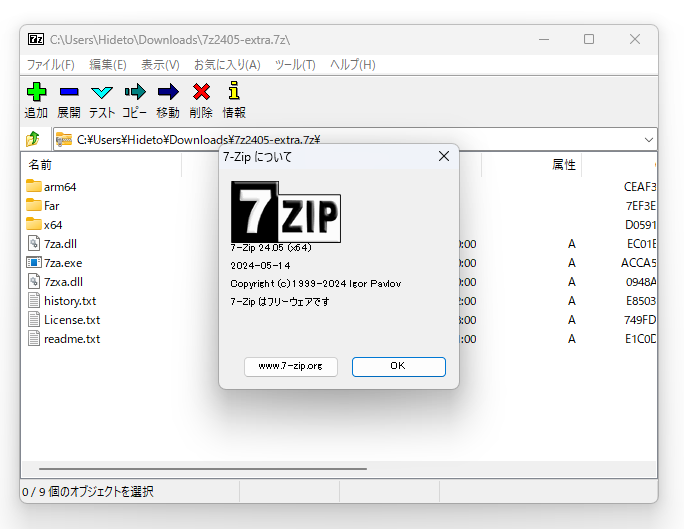This screenshot has height=529, width=684.
Task: Click the 7zxa.dll file icon
Action: (x=34, y=281)
